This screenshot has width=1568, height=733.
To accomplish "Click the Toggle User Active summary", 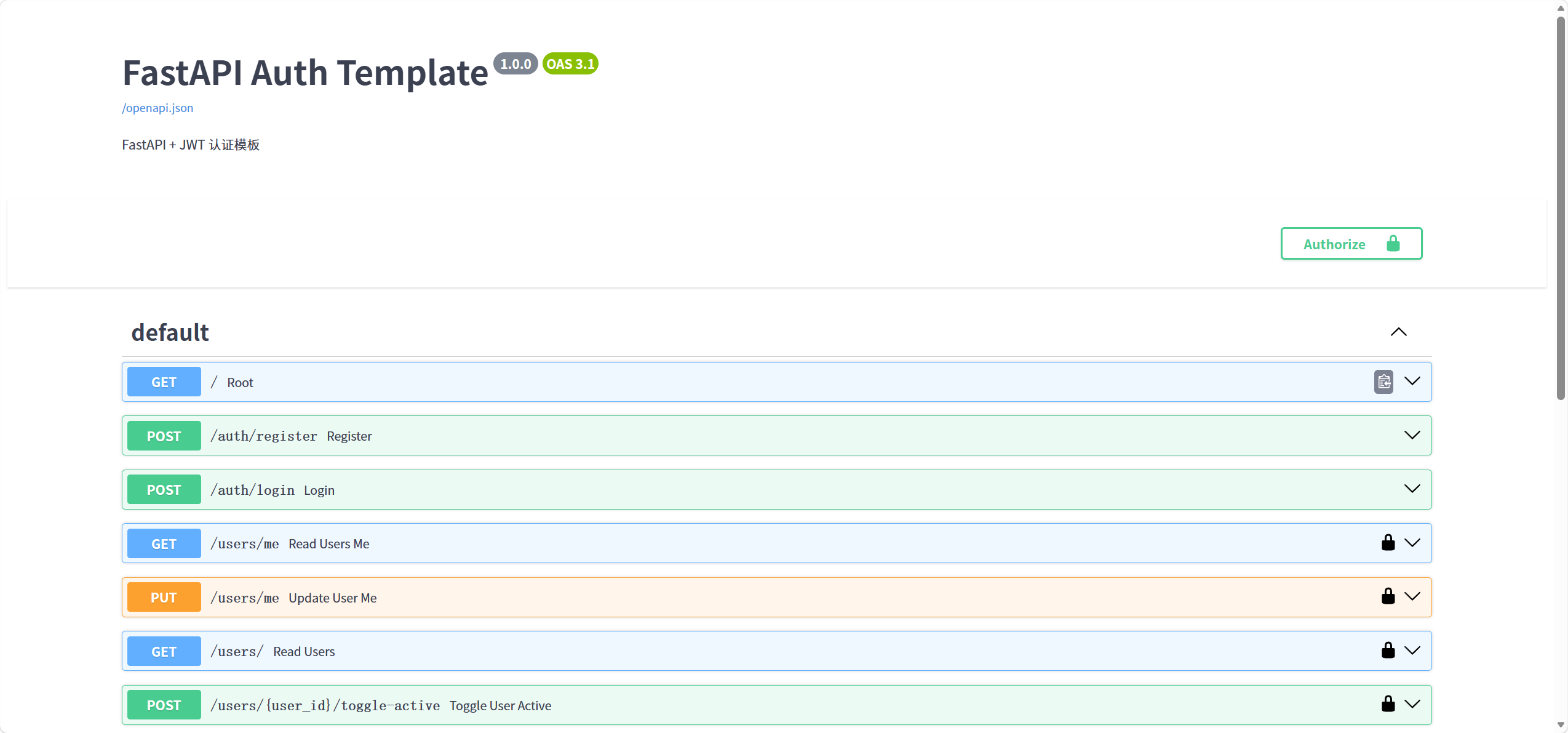I will 500,706.
